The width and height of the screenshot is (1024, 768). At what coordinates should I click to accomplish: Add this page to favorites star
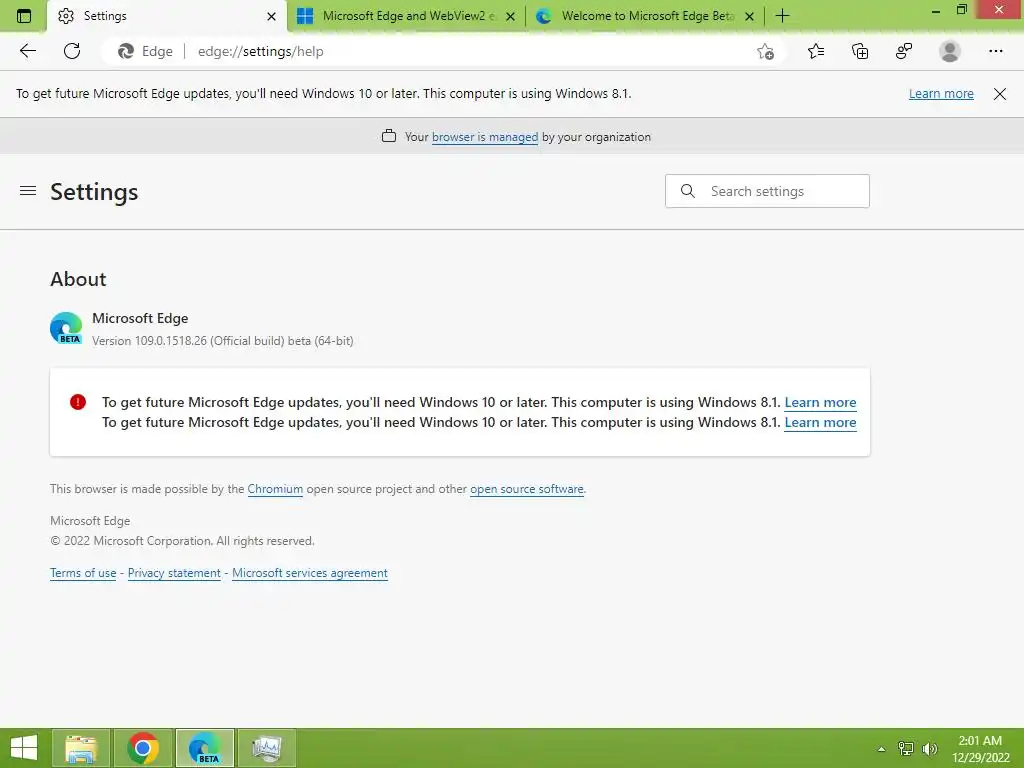(x=765, y=52)
